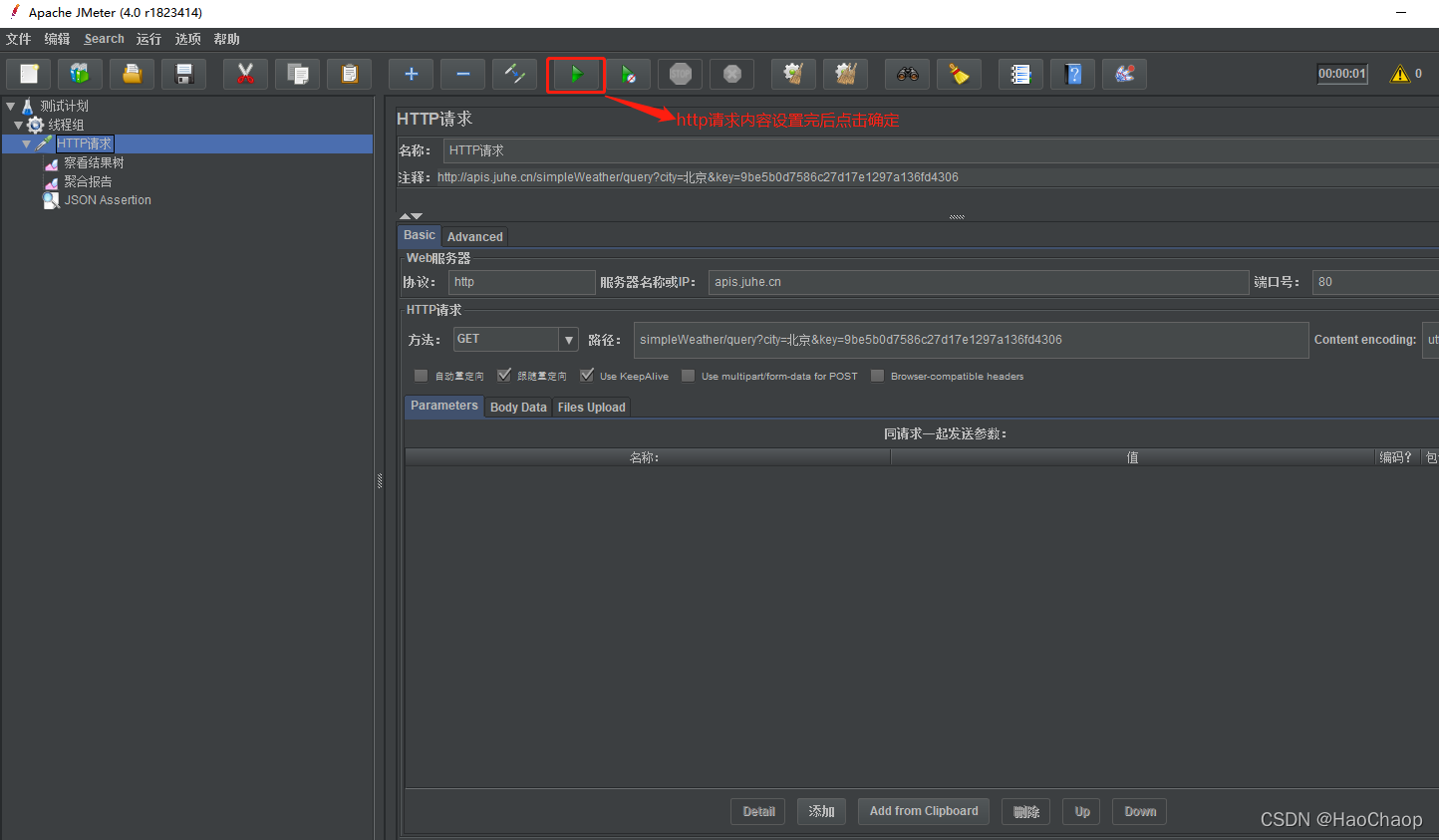Click the Up button
Viewport: 1439px width, 840px height.
(1082, 811)
